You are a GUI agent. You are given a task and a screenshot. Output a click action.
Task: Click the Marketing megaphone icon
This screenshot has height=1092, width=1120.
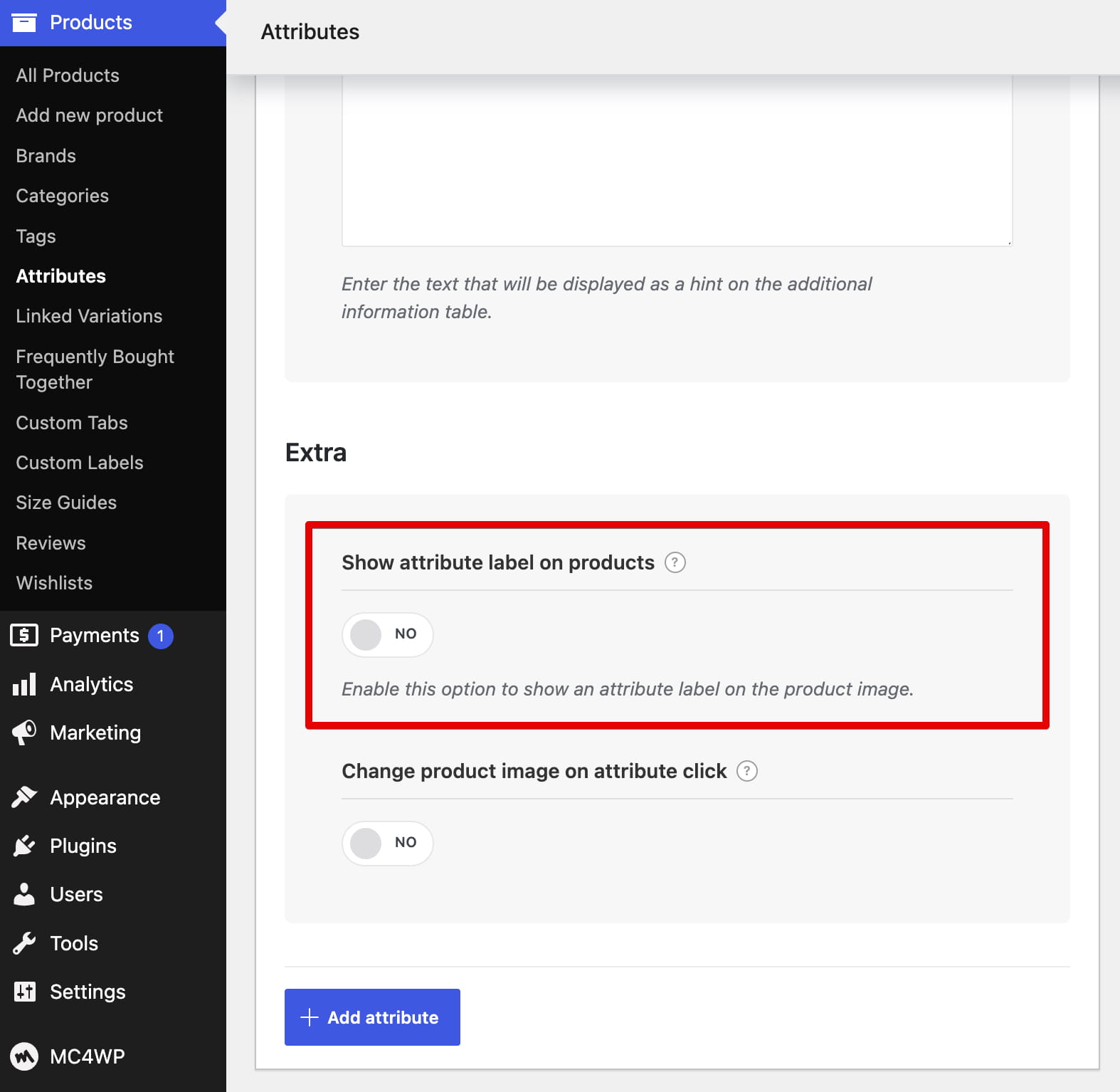point(24,733)
